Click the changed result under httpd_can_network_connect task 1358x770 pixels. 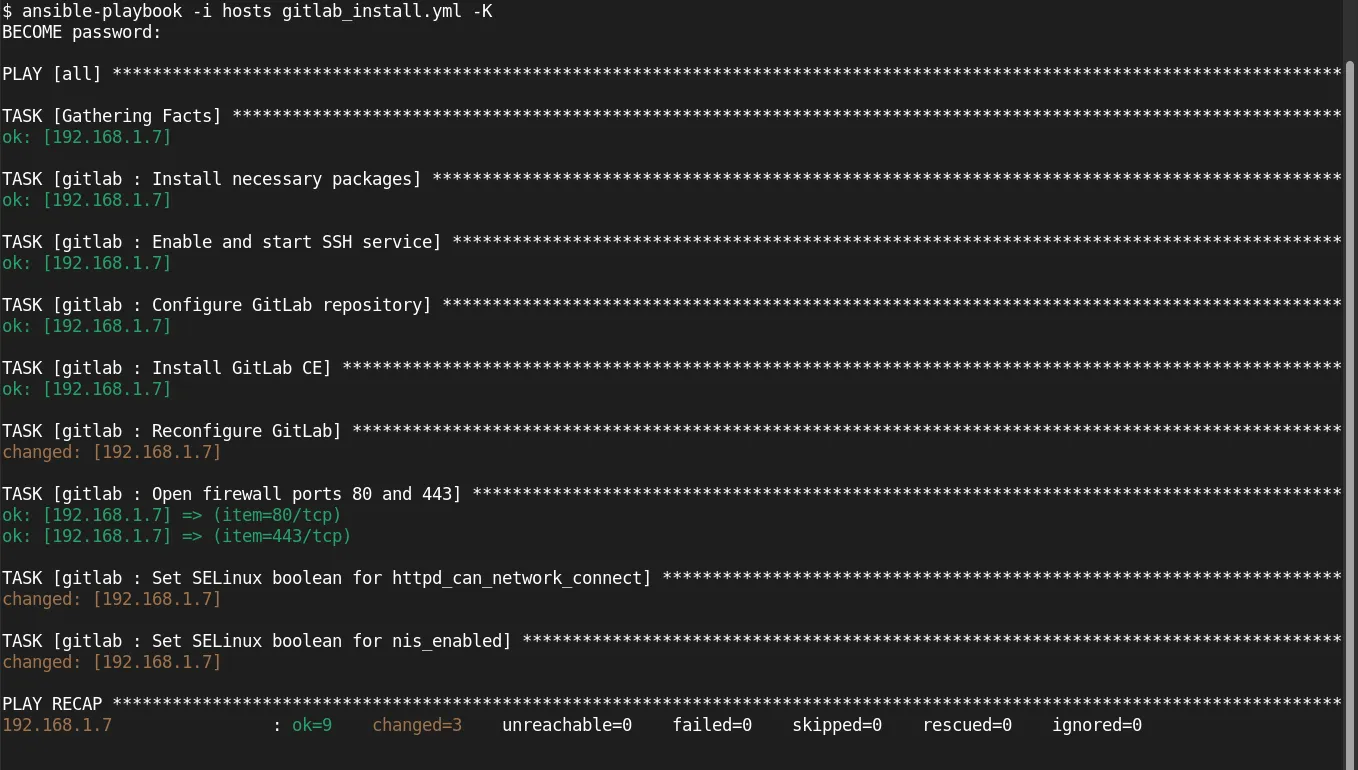[x=112, y=599]
